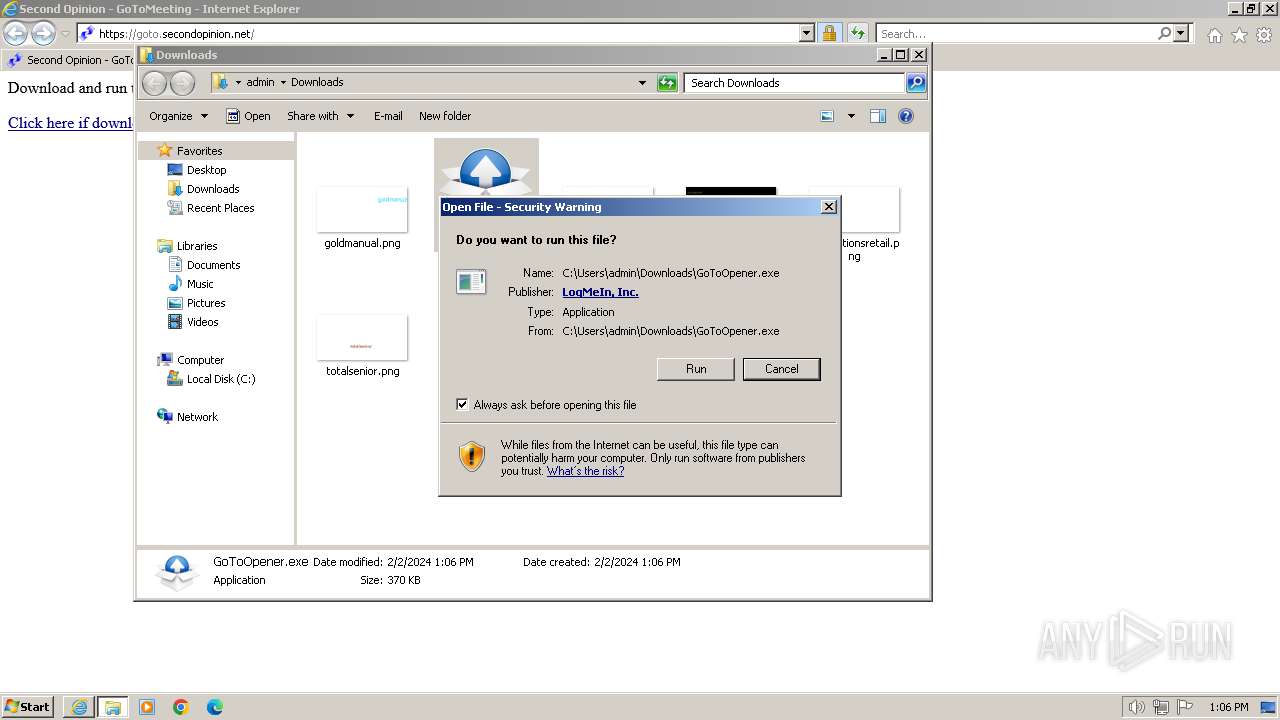
Task: Uncheck Always ask before opening this file
Action: (462, 405)
